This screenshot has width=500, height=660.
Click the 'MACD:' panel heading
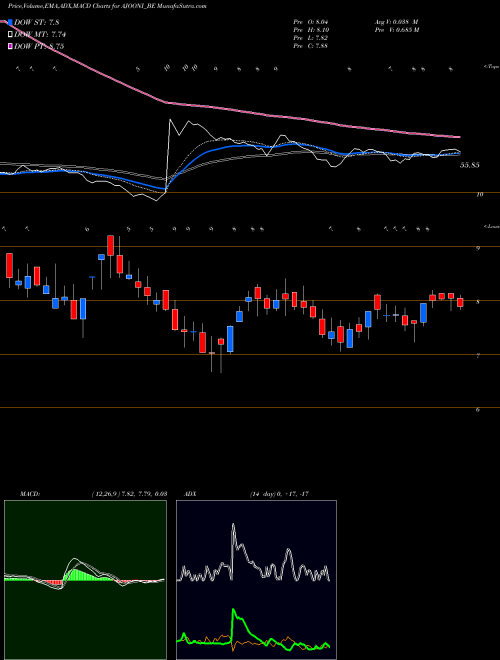[29, 494]
